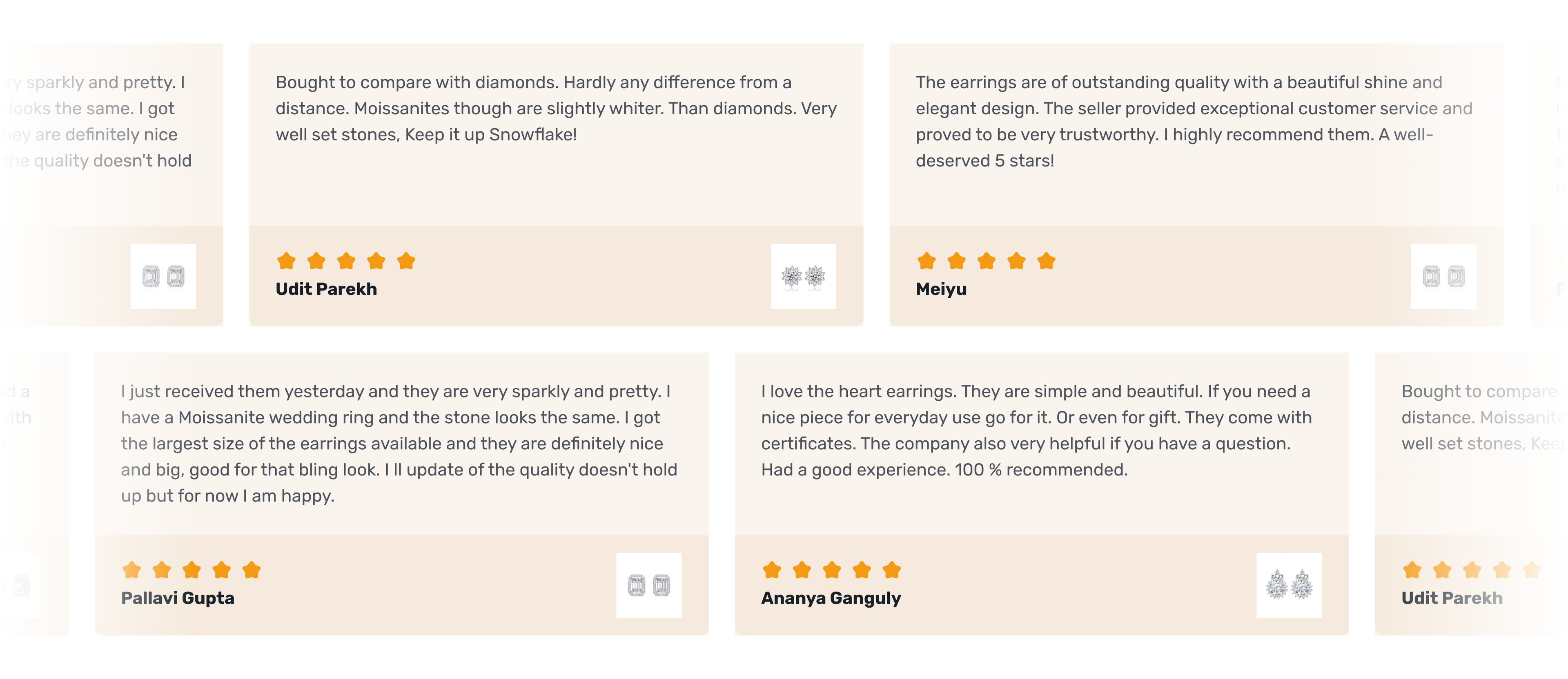The image size is (1568, 679).
Task: Click the first star in Ananya Ganguly's rating
Action: (772, 570)
